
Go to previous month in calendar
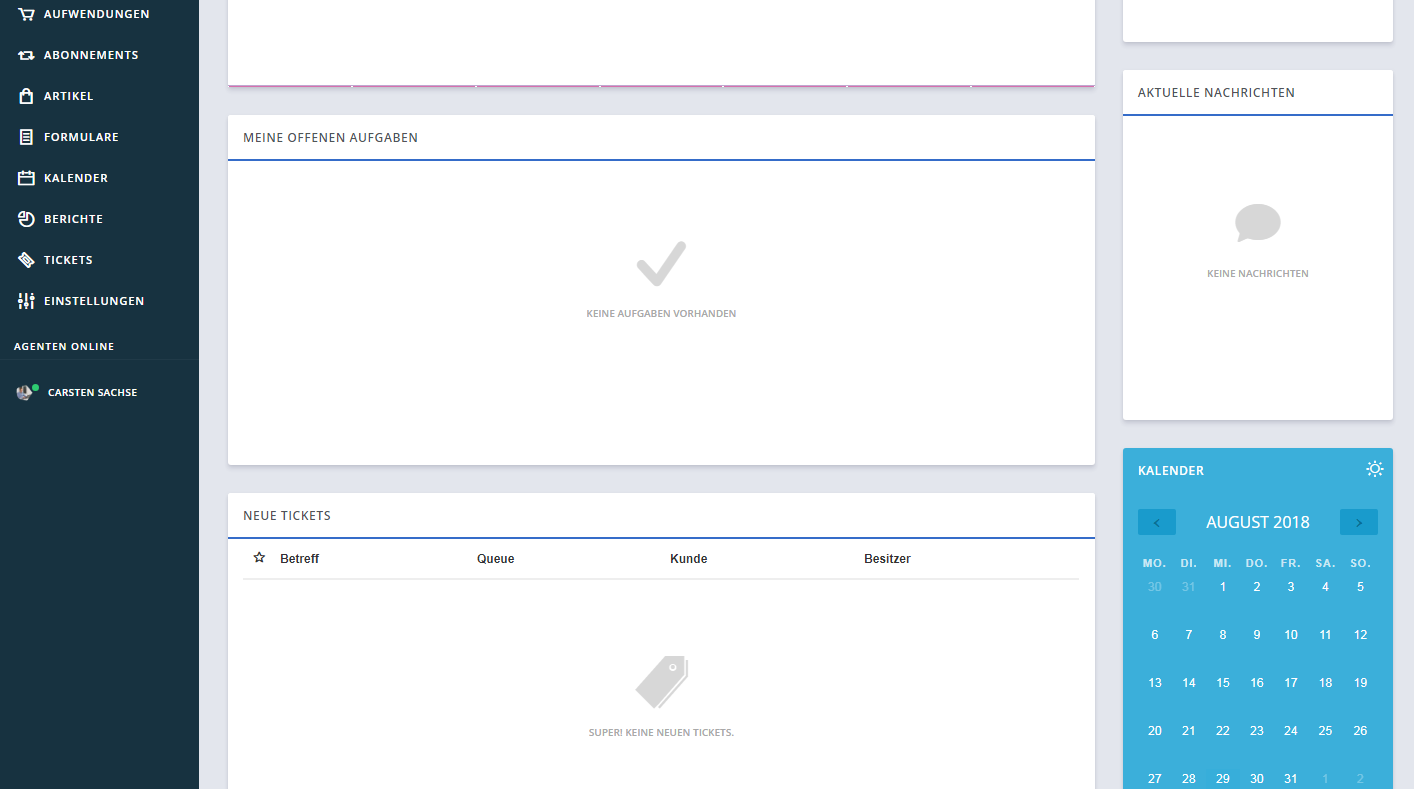click(1157, 522)
